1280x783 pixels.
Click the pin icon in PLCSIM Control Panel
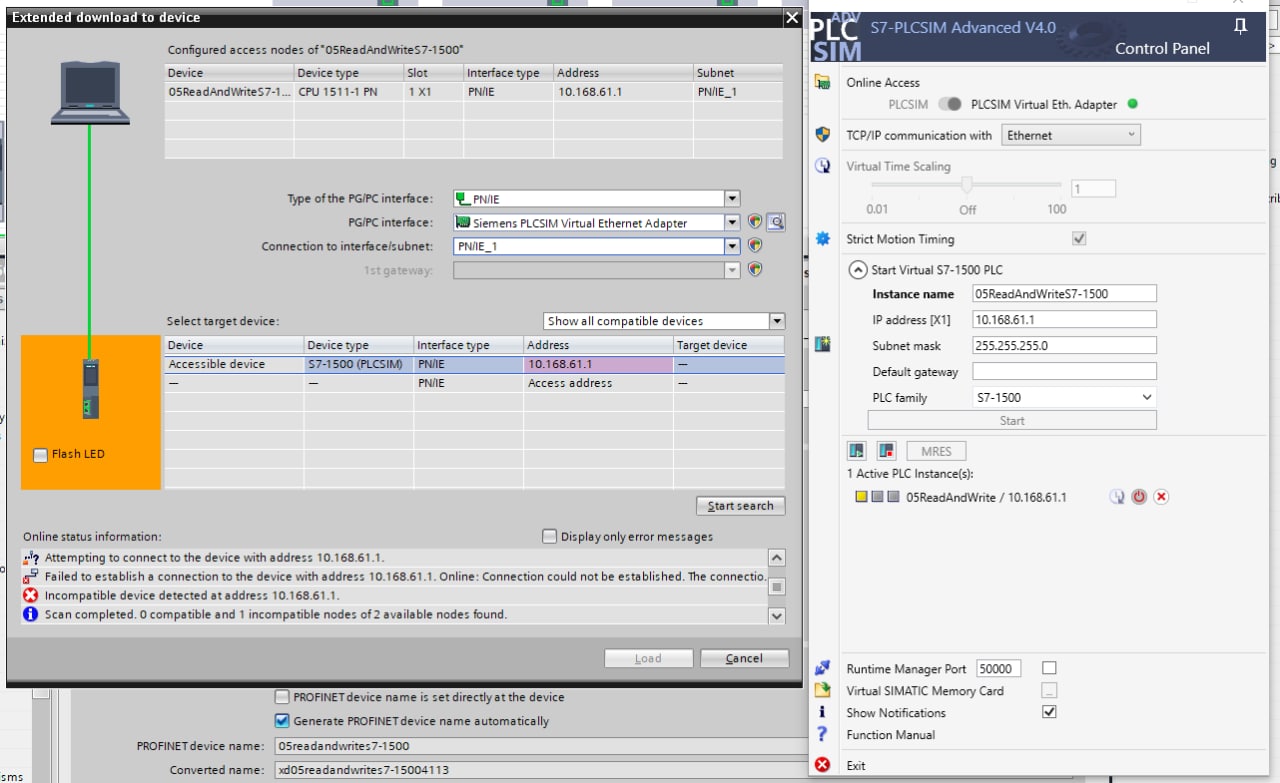coord(1240,27)
